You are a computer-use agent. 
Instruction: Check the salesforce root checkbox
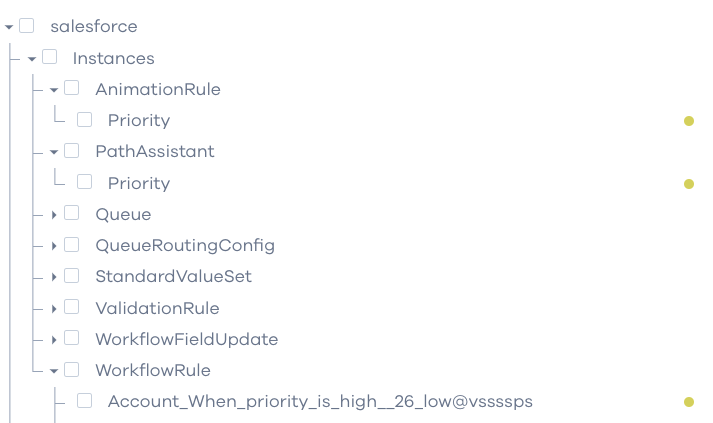click(x=26, y=25)
